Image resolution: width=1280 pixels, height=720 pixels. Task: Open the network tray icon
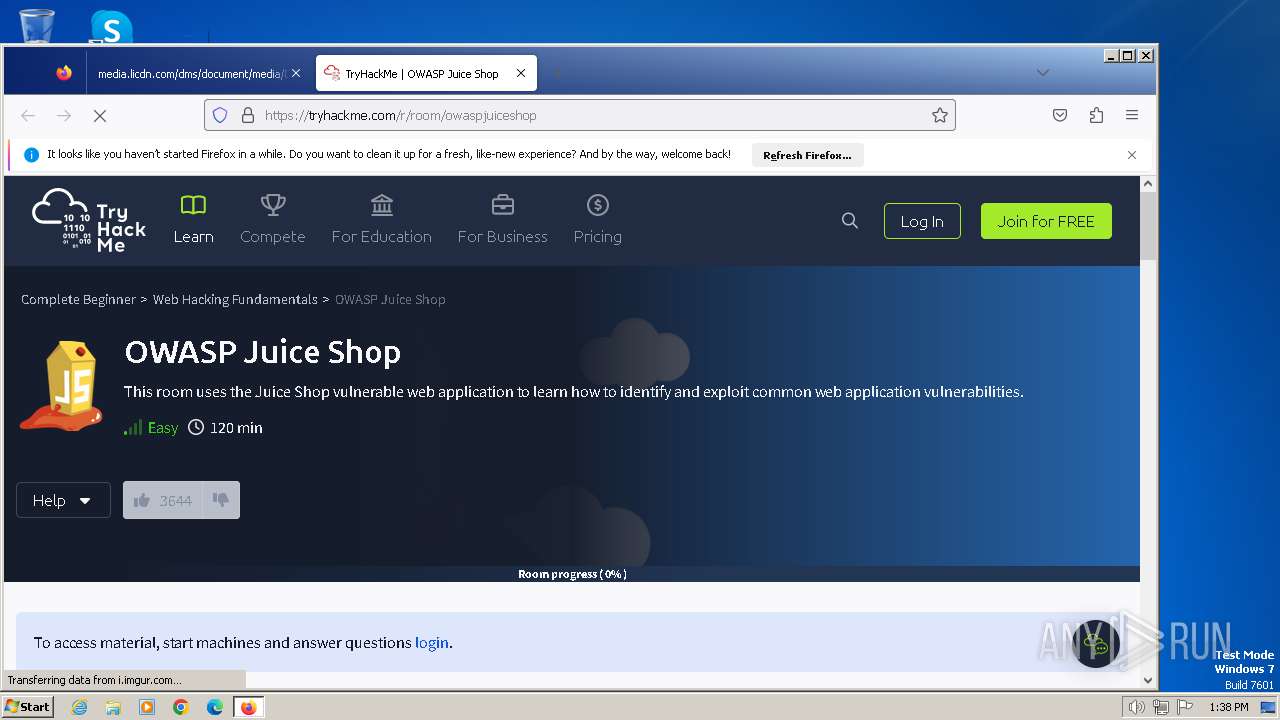coord(1161,707)
